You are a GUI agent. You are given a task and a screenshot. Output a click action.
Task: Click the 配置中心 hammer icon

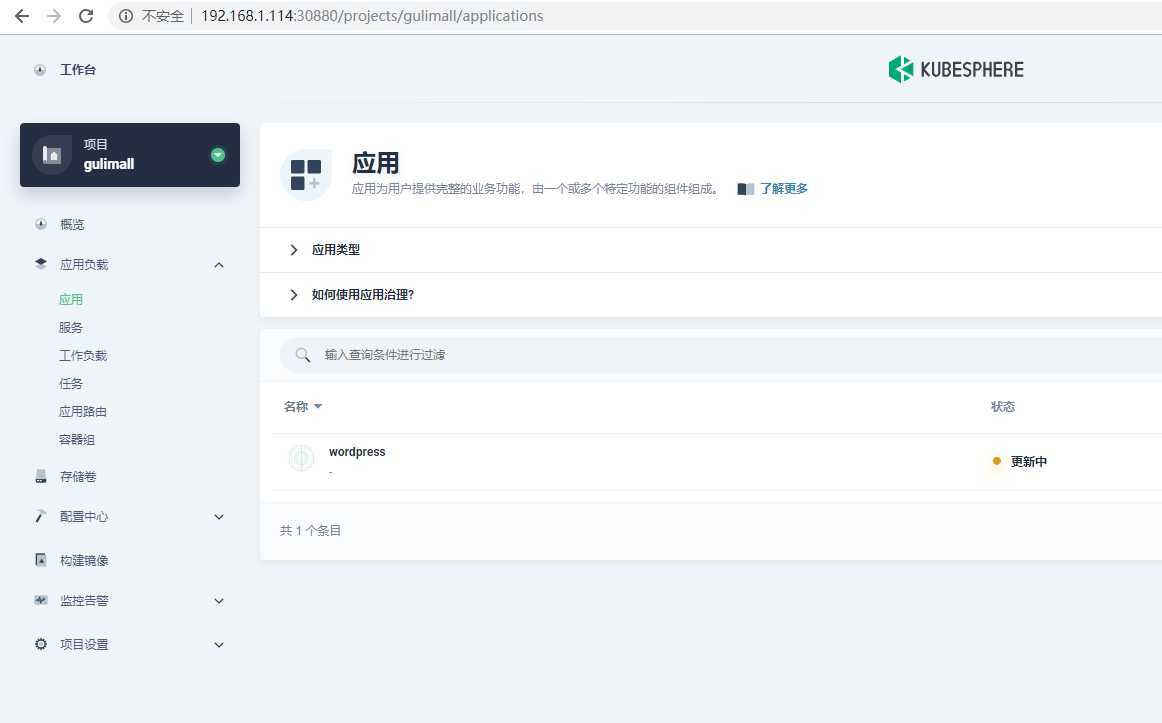click(x=41, y=516)
